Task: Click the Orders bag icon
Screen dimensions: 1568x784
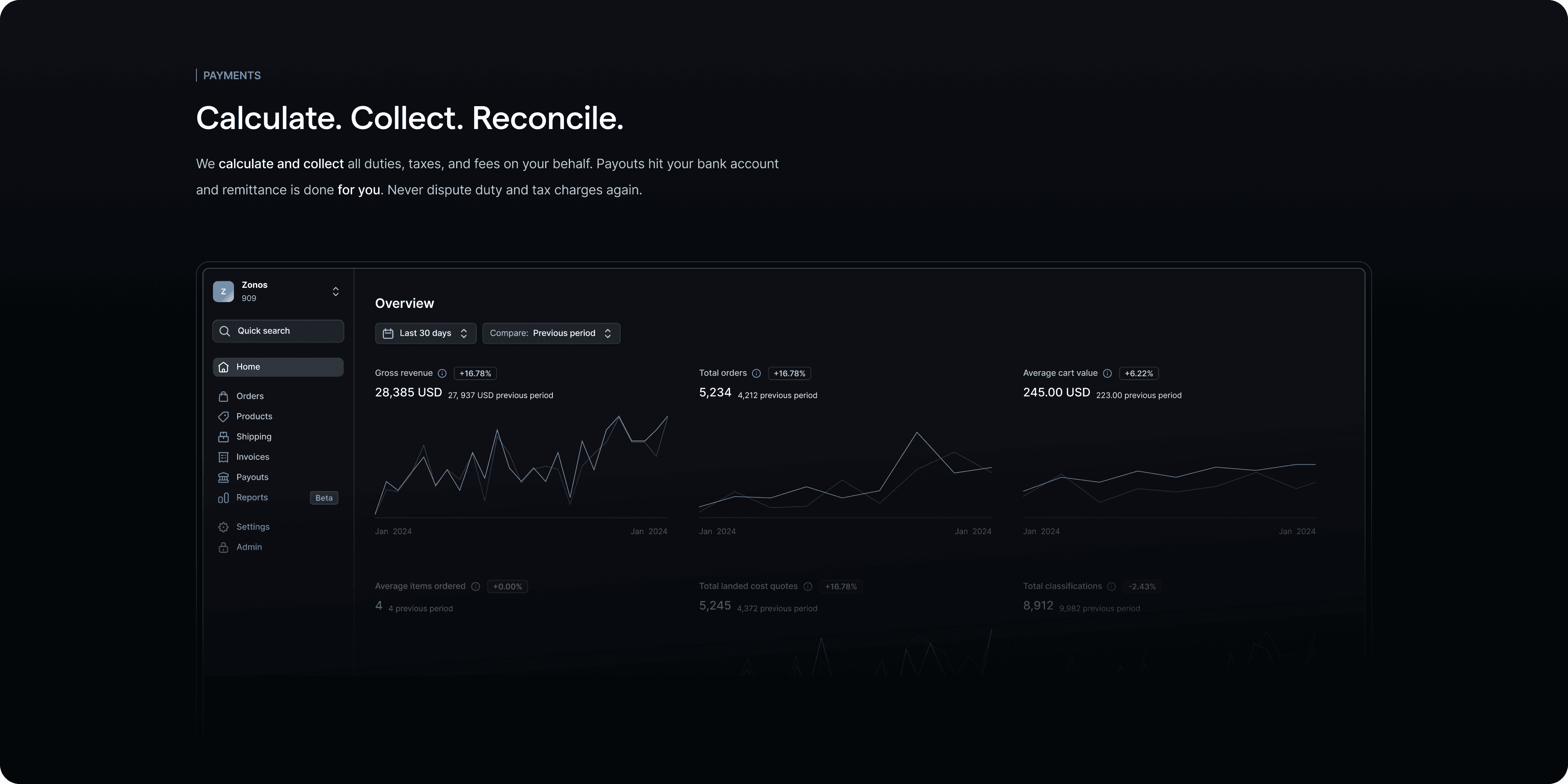Action: pyautogui.click(x=223, y=396)
